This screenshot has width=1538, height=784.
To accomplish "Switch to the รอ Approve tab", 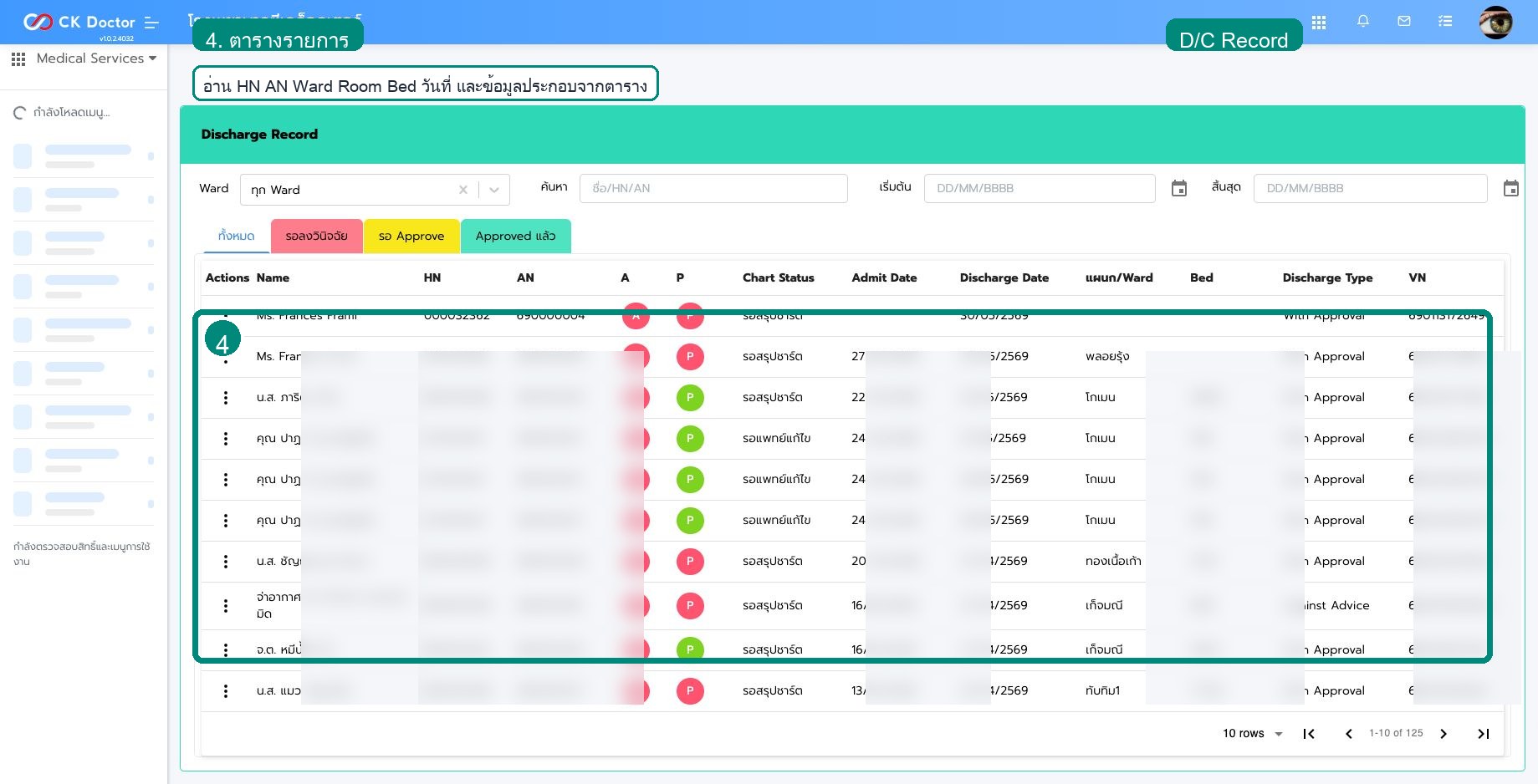I will pyautogui.click(x=411, y=237).
